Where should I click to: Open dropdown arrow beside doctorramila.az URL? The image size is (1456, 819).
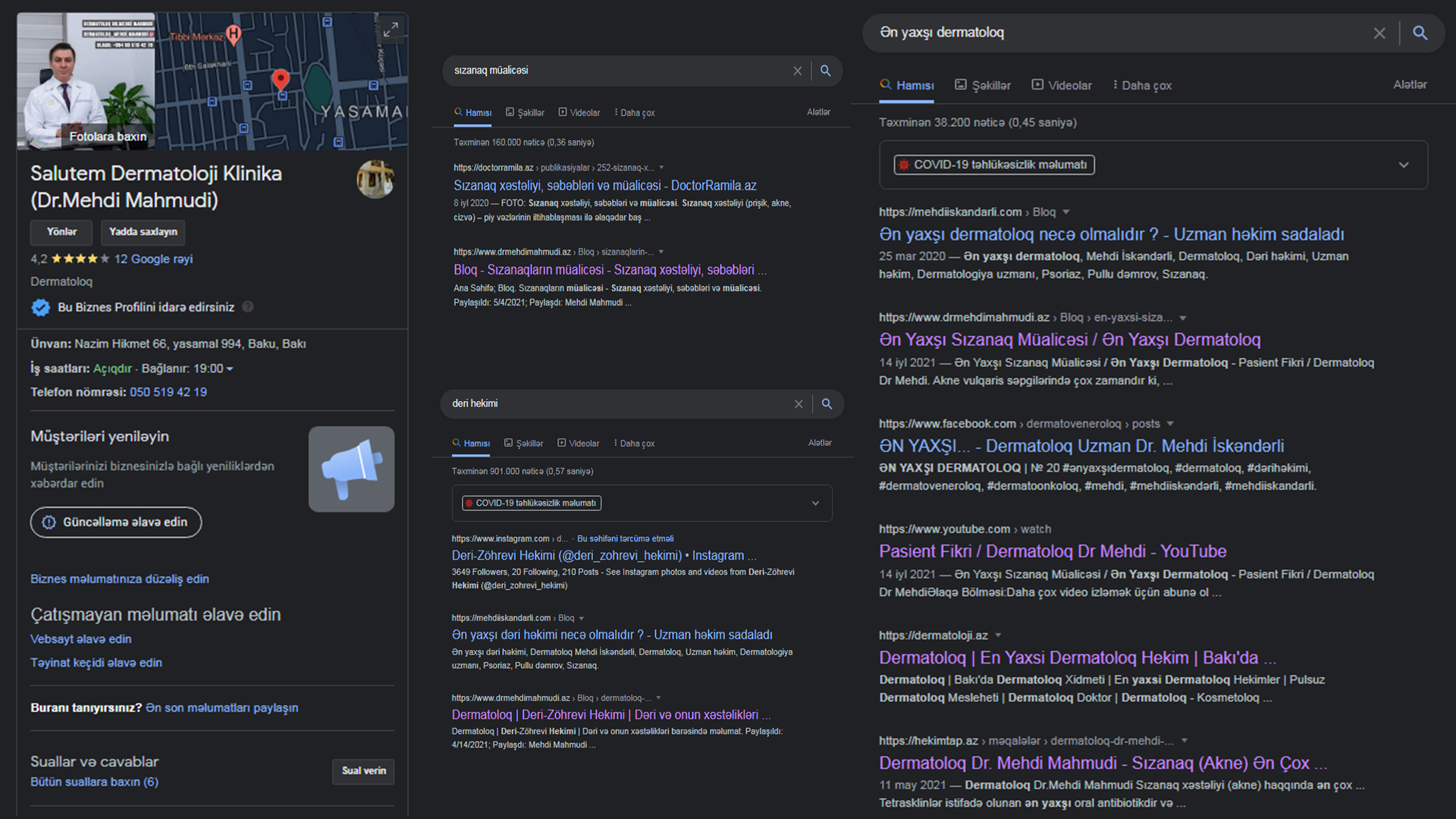661,168
